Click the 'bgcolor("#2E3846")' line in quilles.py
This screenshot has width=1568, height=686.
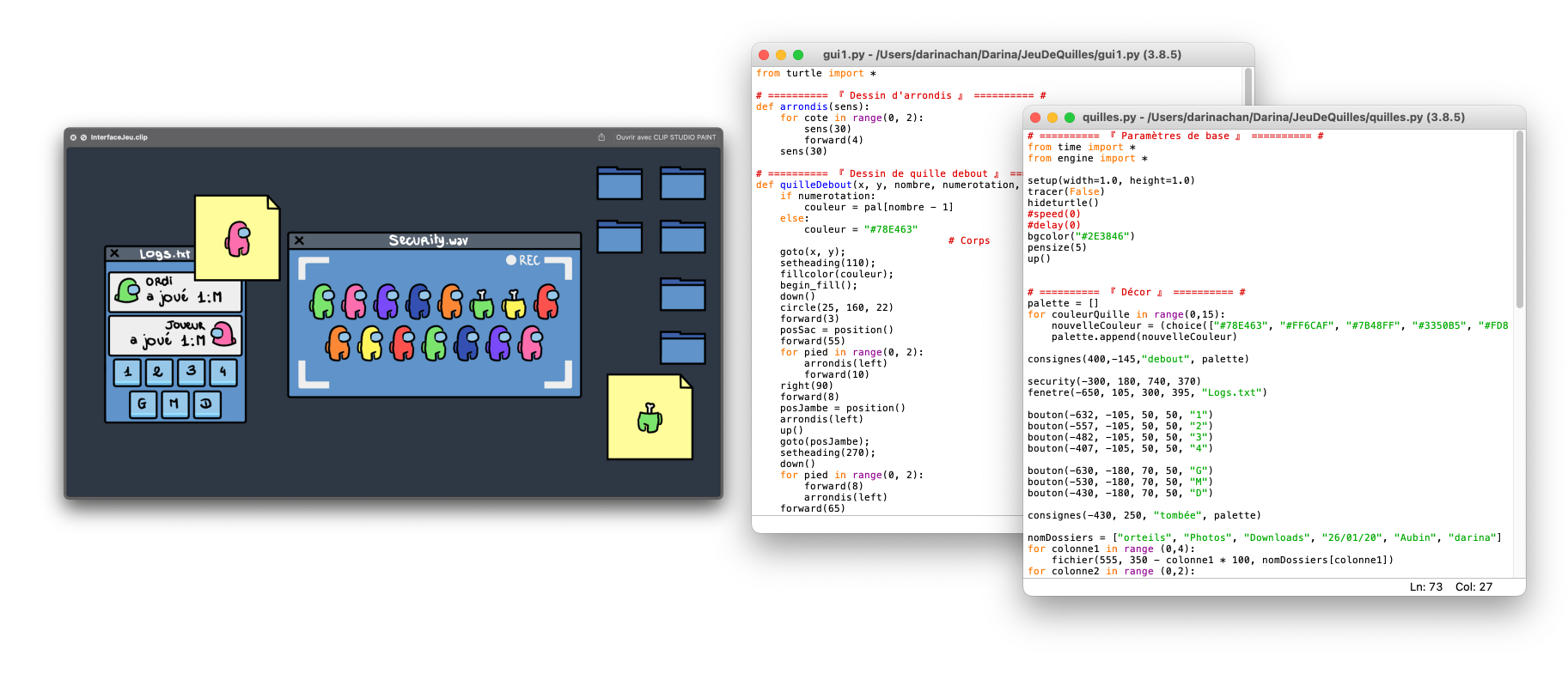coord(1082,237)
